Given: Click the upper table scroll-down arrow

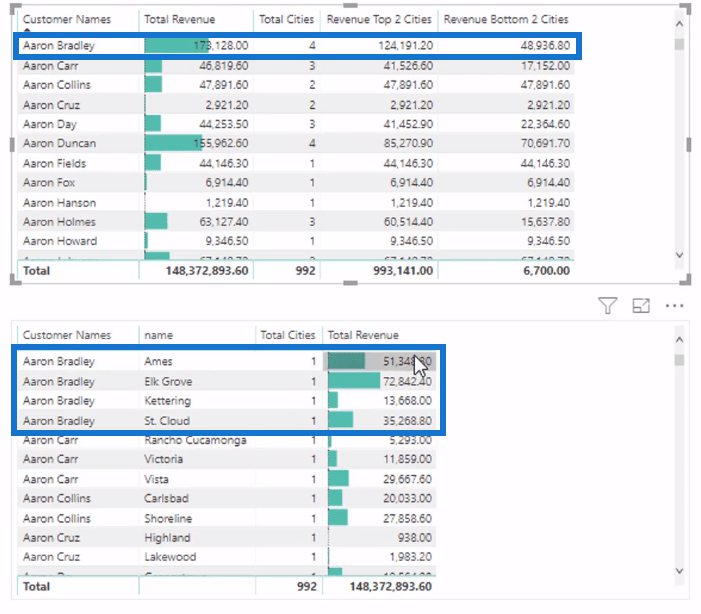Looking at the screenshot, I should click(679, 255).
